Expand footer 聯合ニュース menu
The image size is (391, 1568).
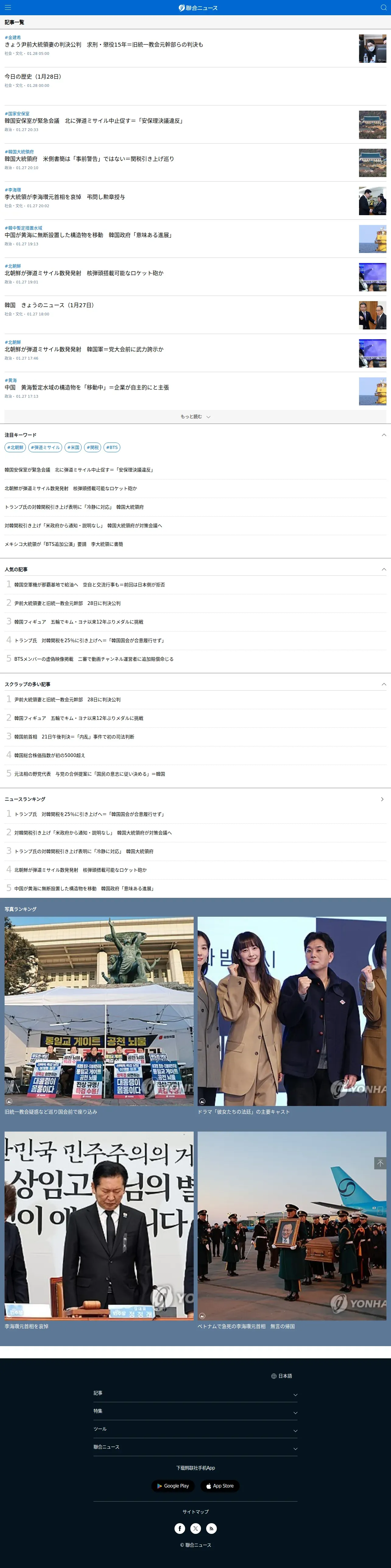coord(195,1448)
